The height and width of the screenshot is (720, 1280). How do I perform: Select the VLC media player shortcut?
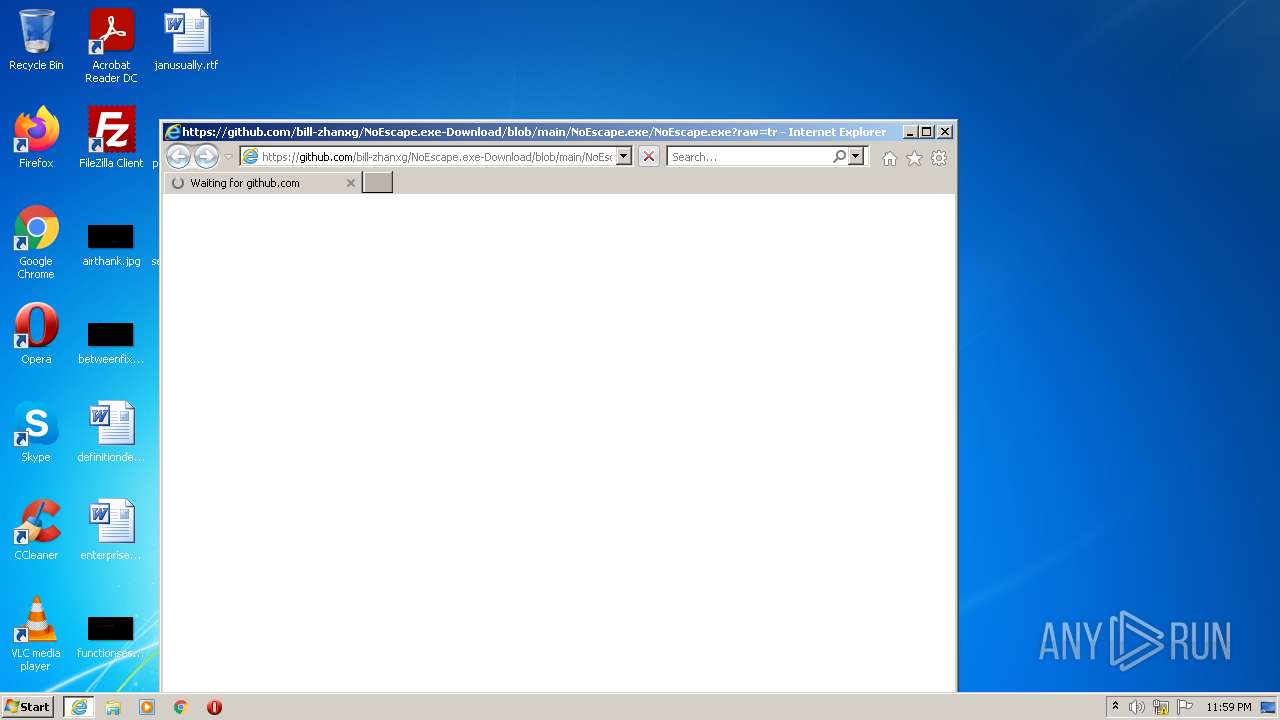coord(36,634)
